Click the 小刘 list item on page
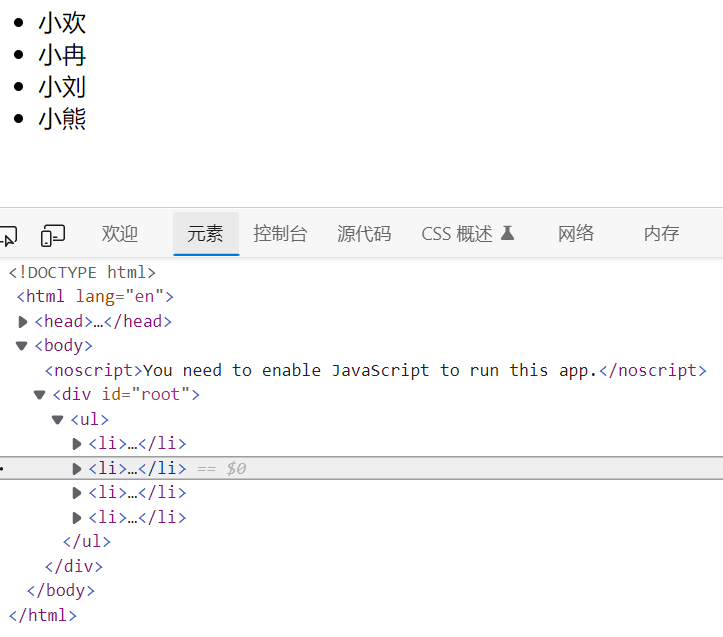 pyautogui.click(x=62, y=87)
